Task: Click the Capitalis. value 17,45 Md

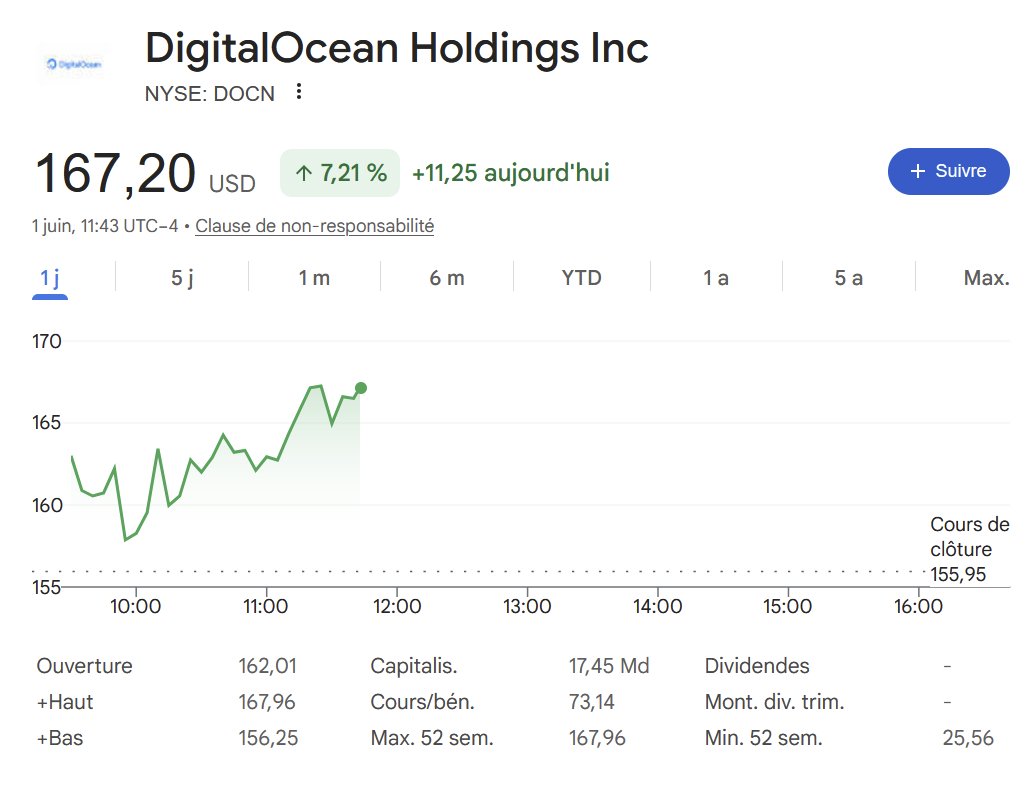Action: (x=609, y=666)
